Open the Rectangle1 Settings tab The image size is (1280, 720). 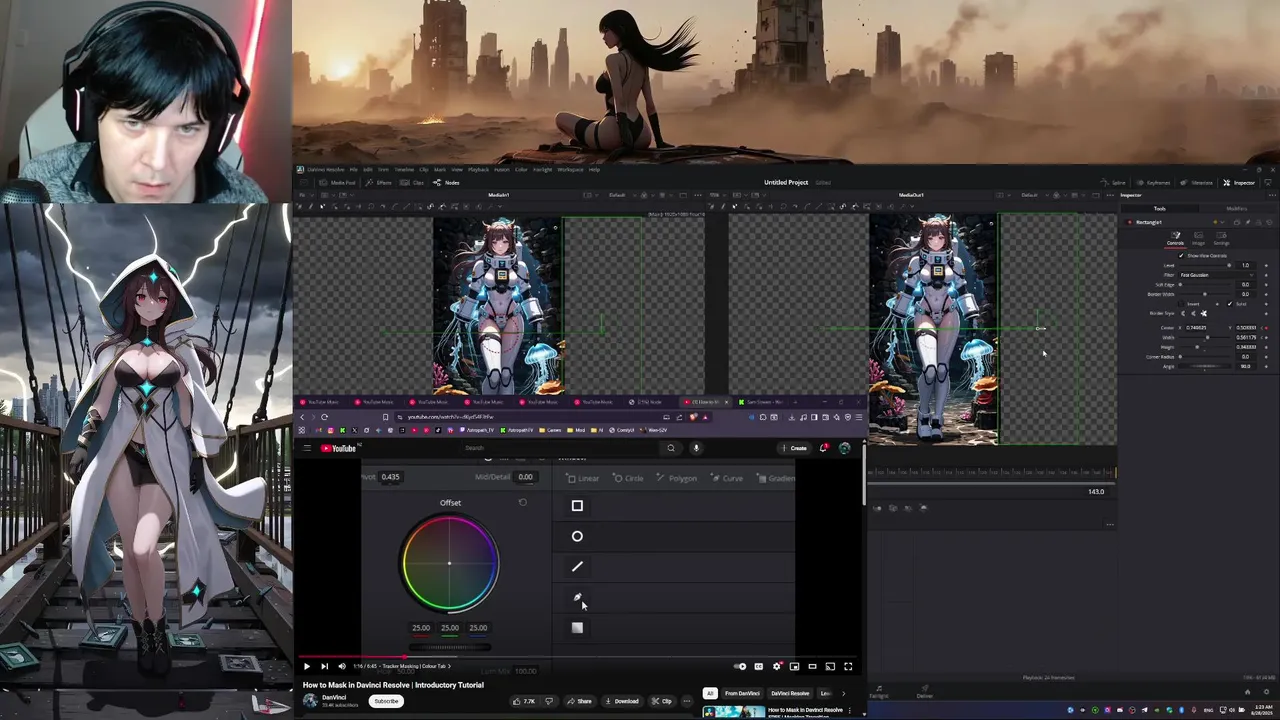click(1221, 238)
